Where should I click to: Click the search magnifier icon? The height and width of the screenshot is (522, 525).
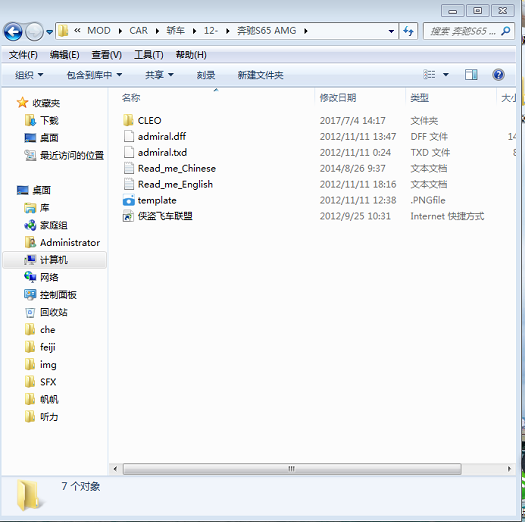click(x=505, y=31)
